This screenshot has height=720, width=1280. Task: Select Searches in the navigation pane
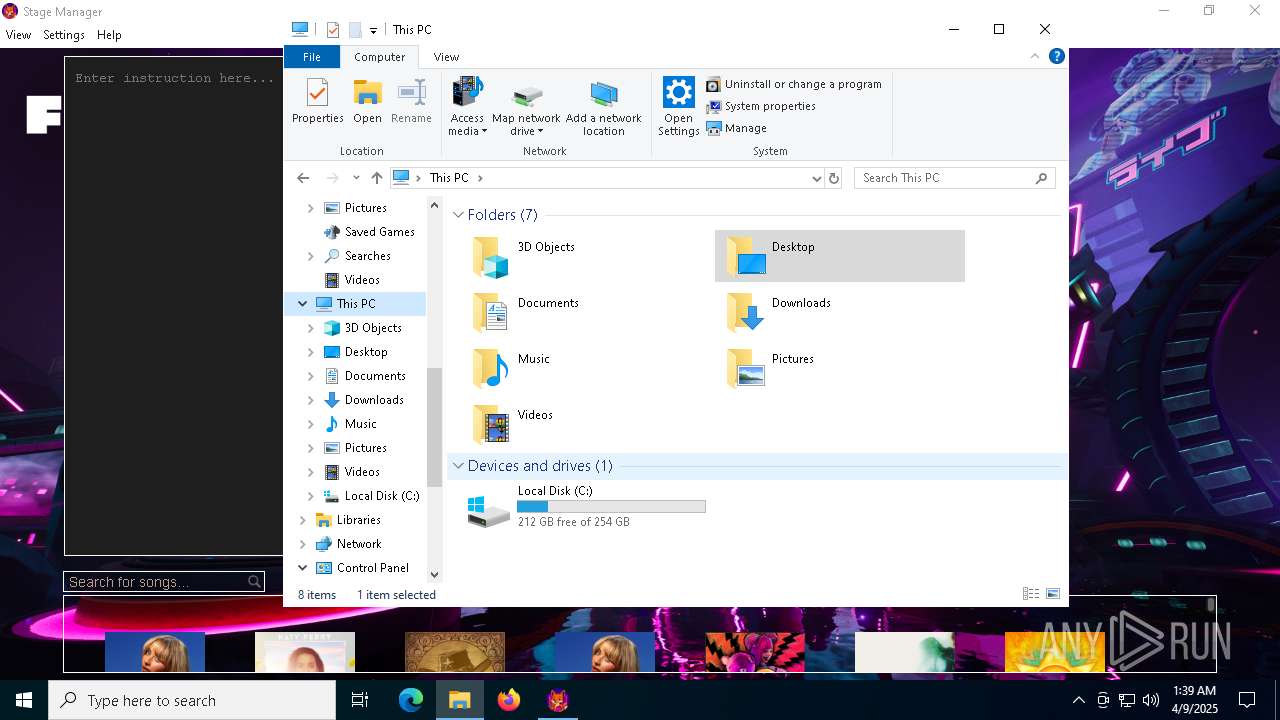click(x=367, y=256)
